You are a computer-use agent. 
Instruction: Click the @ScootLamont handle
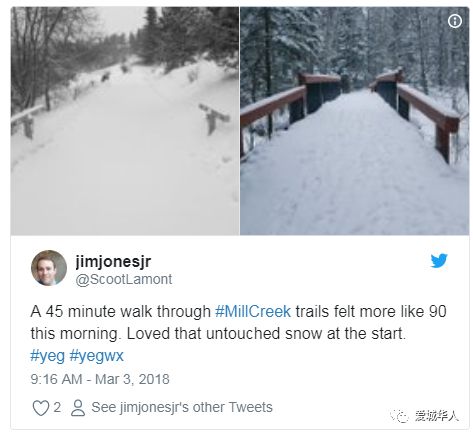[124, 279]
